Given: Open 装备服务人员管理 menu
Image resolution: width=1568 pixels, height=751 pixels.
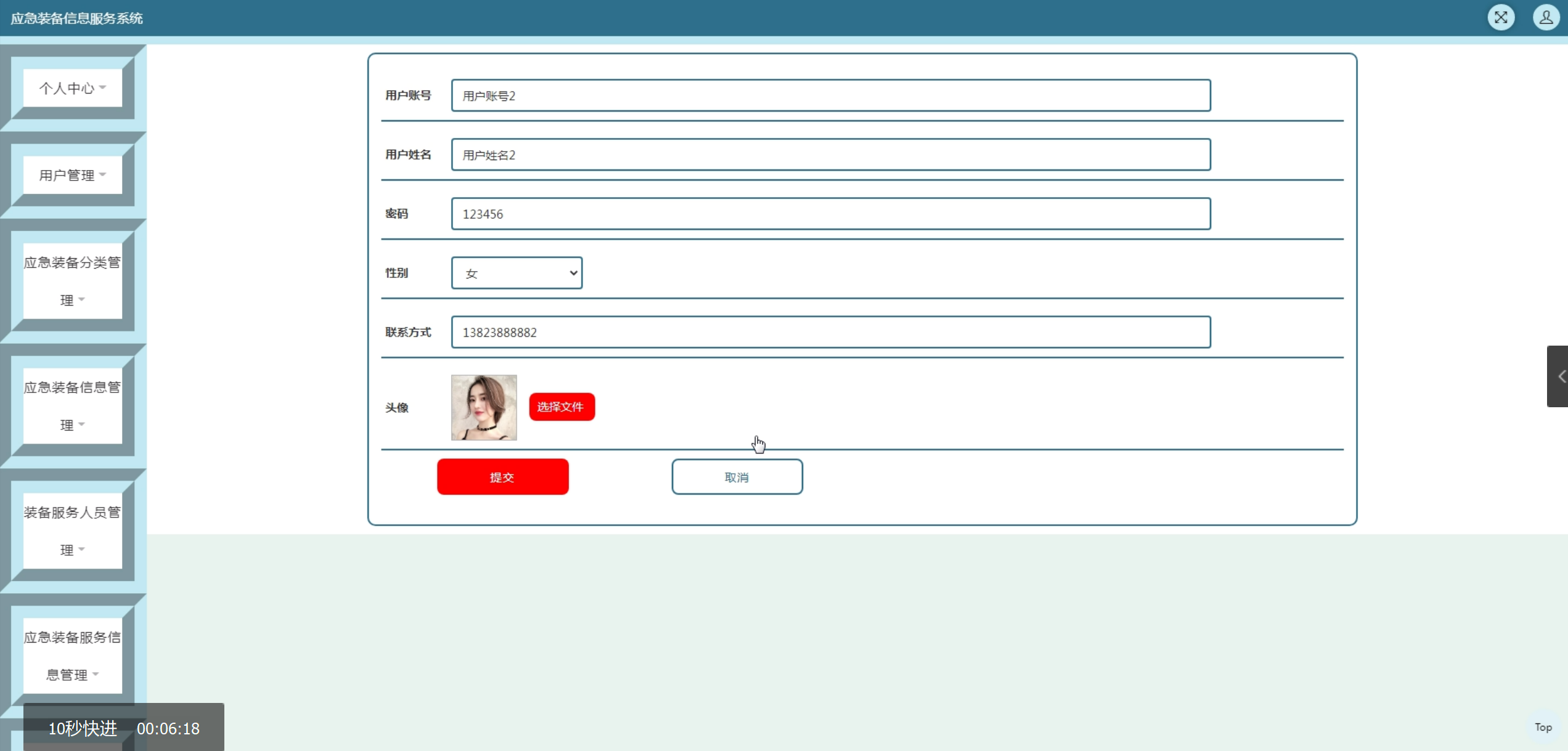Looking at the screenshot, I should point(72,530).
